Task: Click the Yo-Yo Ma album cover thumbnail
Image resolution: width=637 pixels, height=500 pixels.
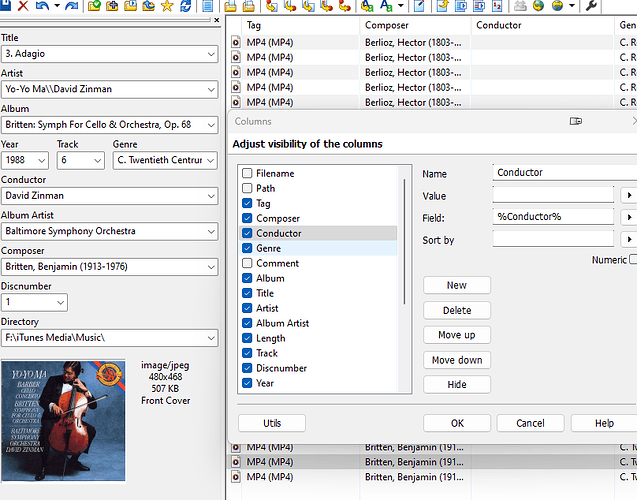Action: (x=63, y=420)
